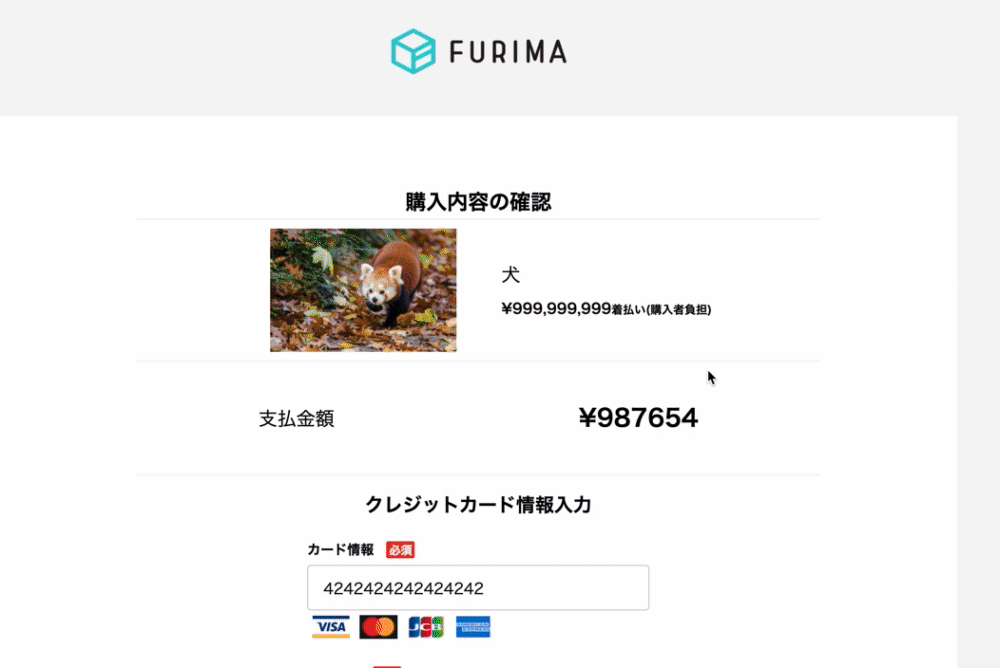Click the 支払金額 label
The image size is (1000, 668).
tap(297, 419)
